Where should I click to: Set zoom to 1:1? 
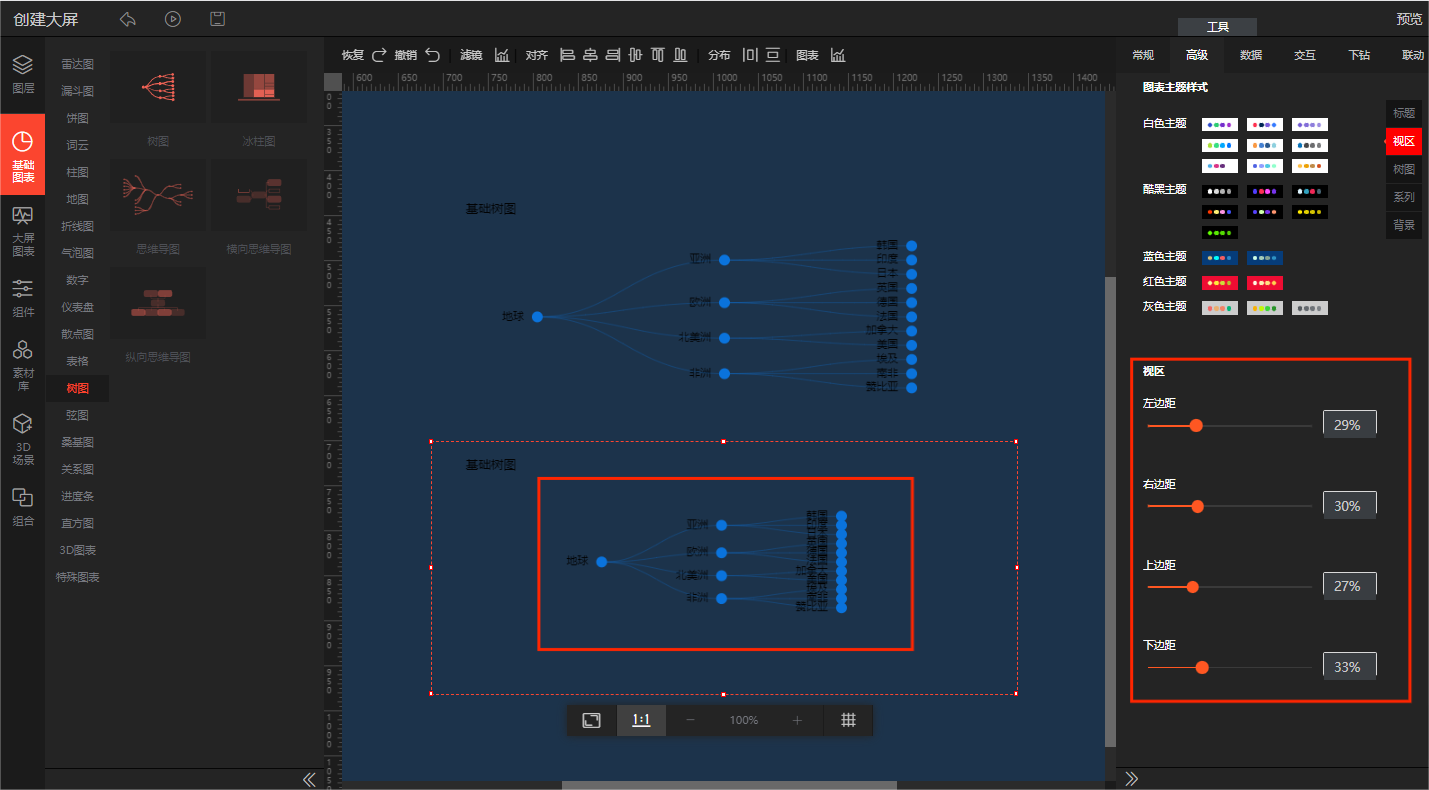click(x=641, y=720)
